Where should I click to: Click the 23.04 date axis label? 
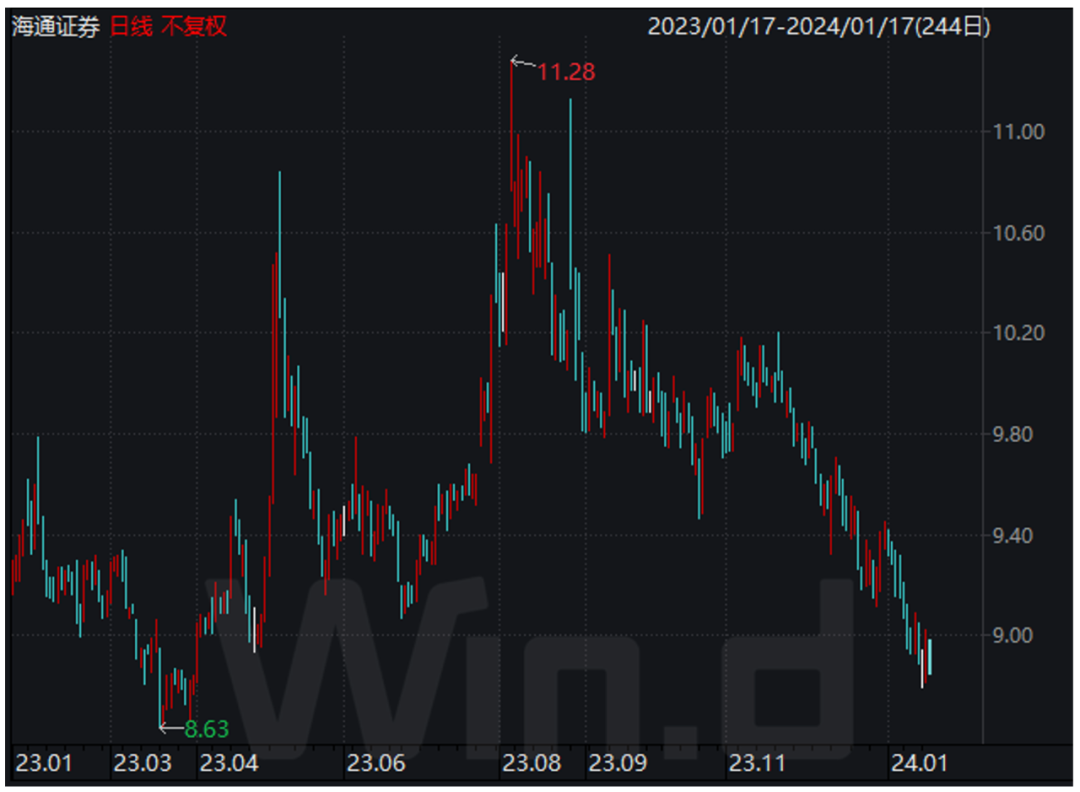229,763
